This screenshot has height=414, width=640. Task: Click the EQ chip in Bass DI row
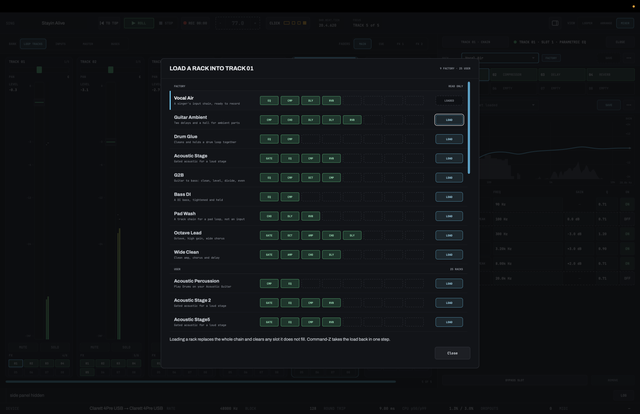click(269, 196)
